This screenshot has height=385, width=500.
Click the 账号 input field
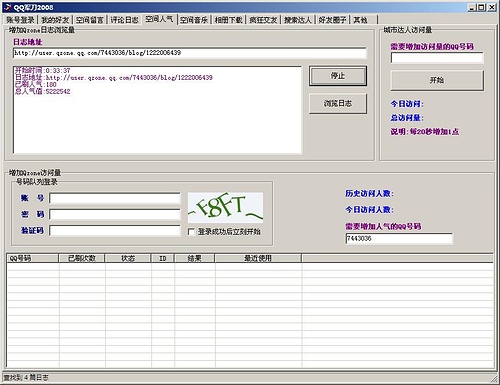(115, 198)
